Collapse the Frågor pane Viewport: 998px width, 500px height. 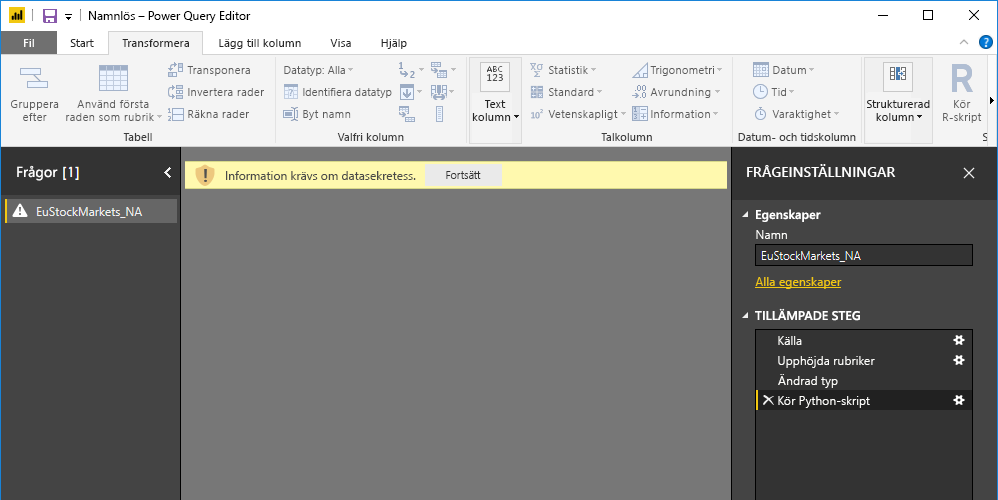(167, 172)
